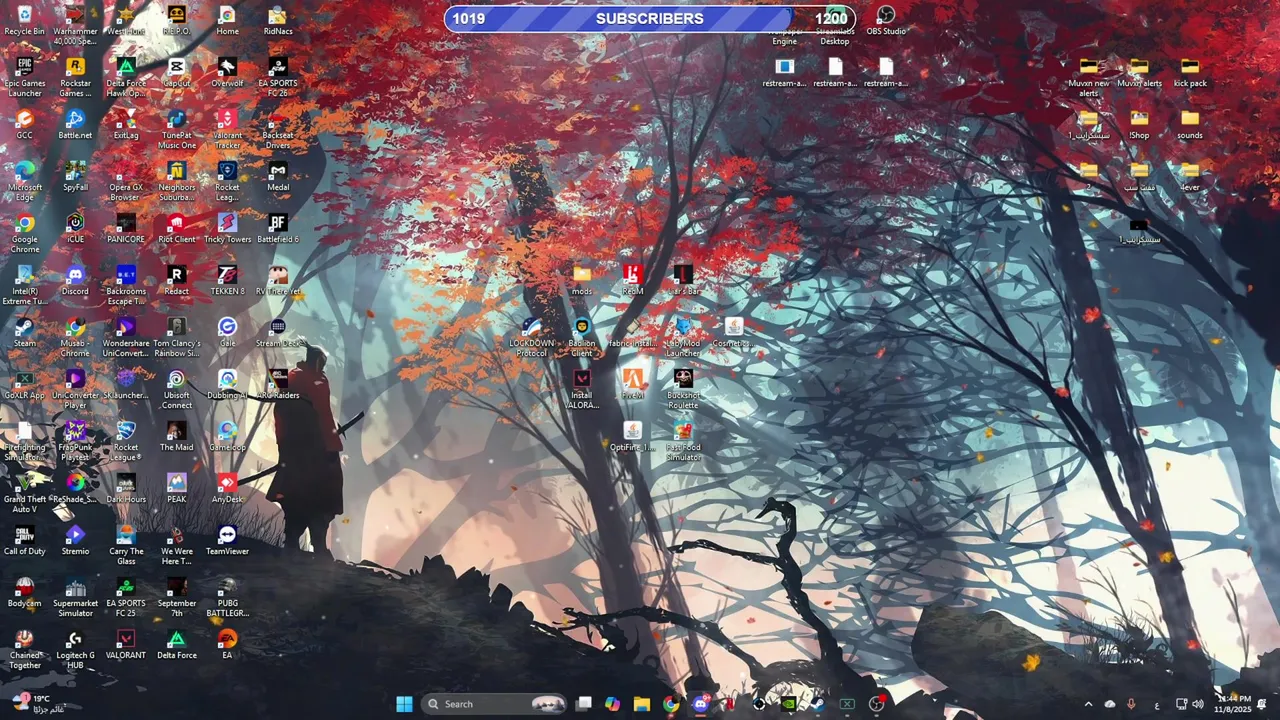Launch Logitech G HUB shortcut
Viewport: 1280px width, 720px height.
[x=75, y=649]
